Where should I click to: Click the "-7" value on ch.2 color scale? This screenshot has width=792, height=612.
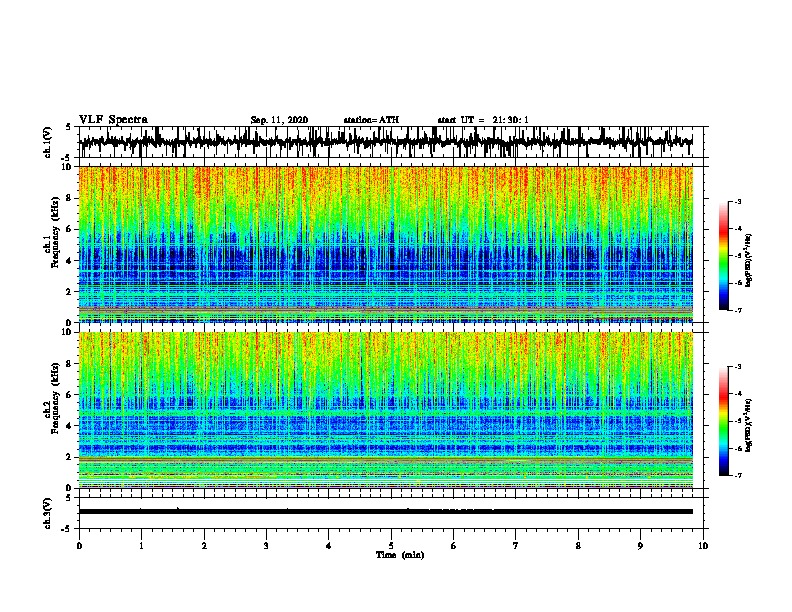pyautogui.click(x=738, y=475)
